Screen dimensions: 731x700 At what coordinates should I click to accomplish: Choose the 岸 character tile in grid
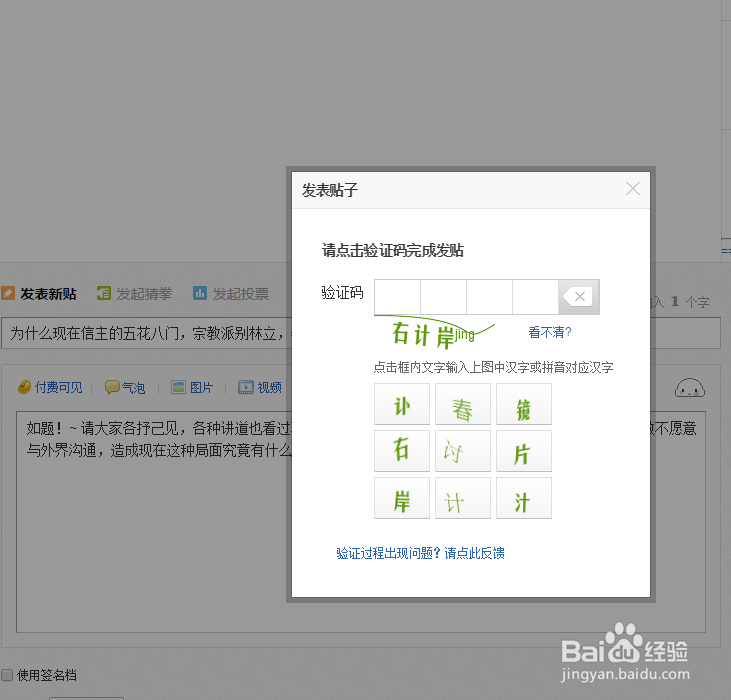click(x=402, y=498)
